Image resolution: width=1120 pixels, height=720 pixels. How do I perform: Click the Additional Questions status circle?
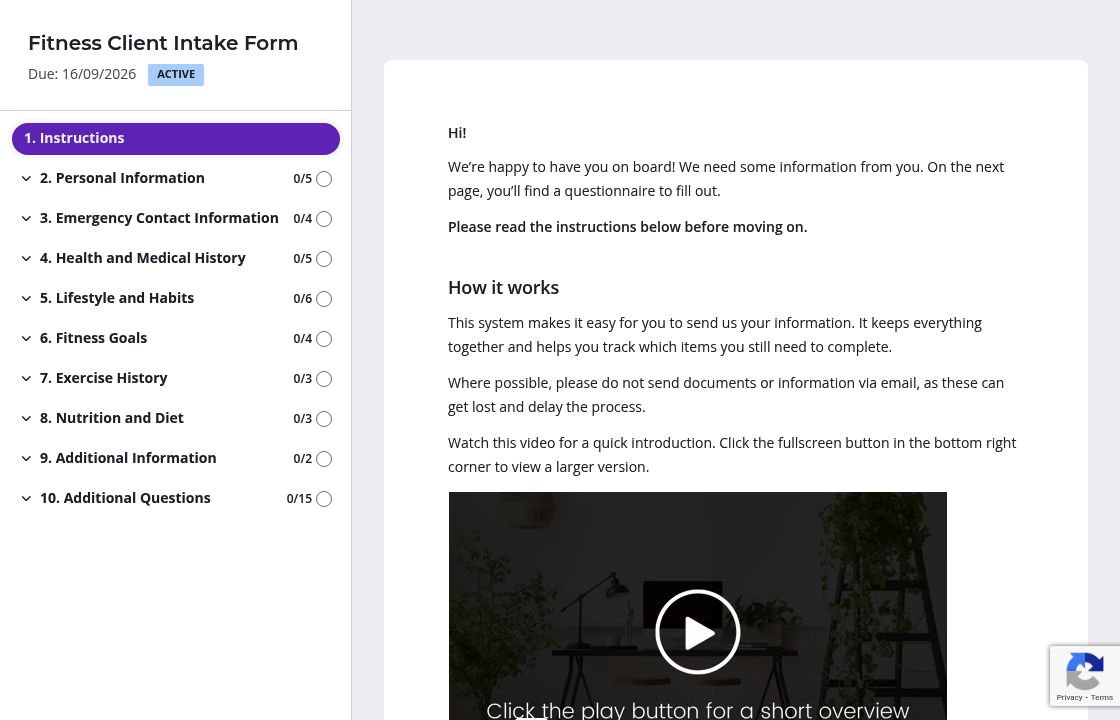[324, 499]
